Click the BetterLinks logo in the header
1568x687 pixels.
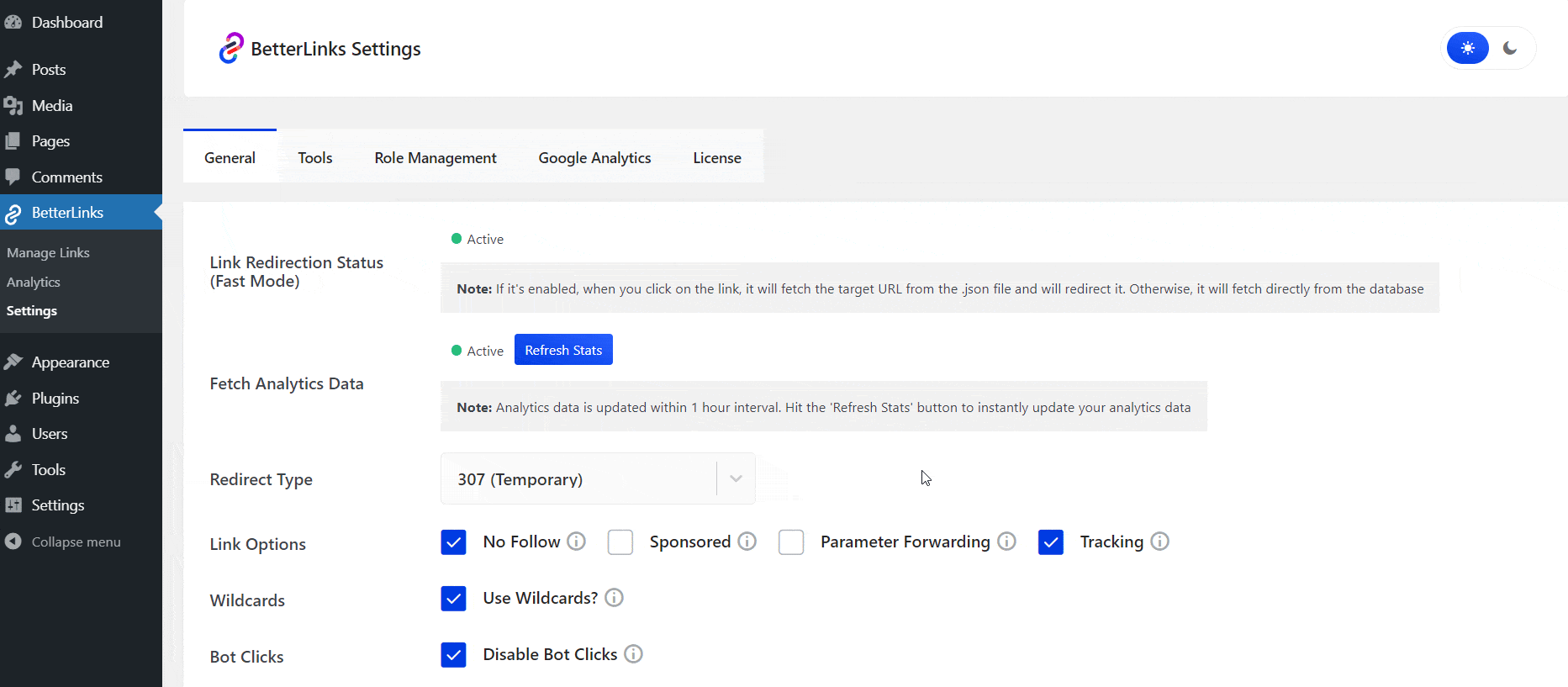[x=231, y=49]
